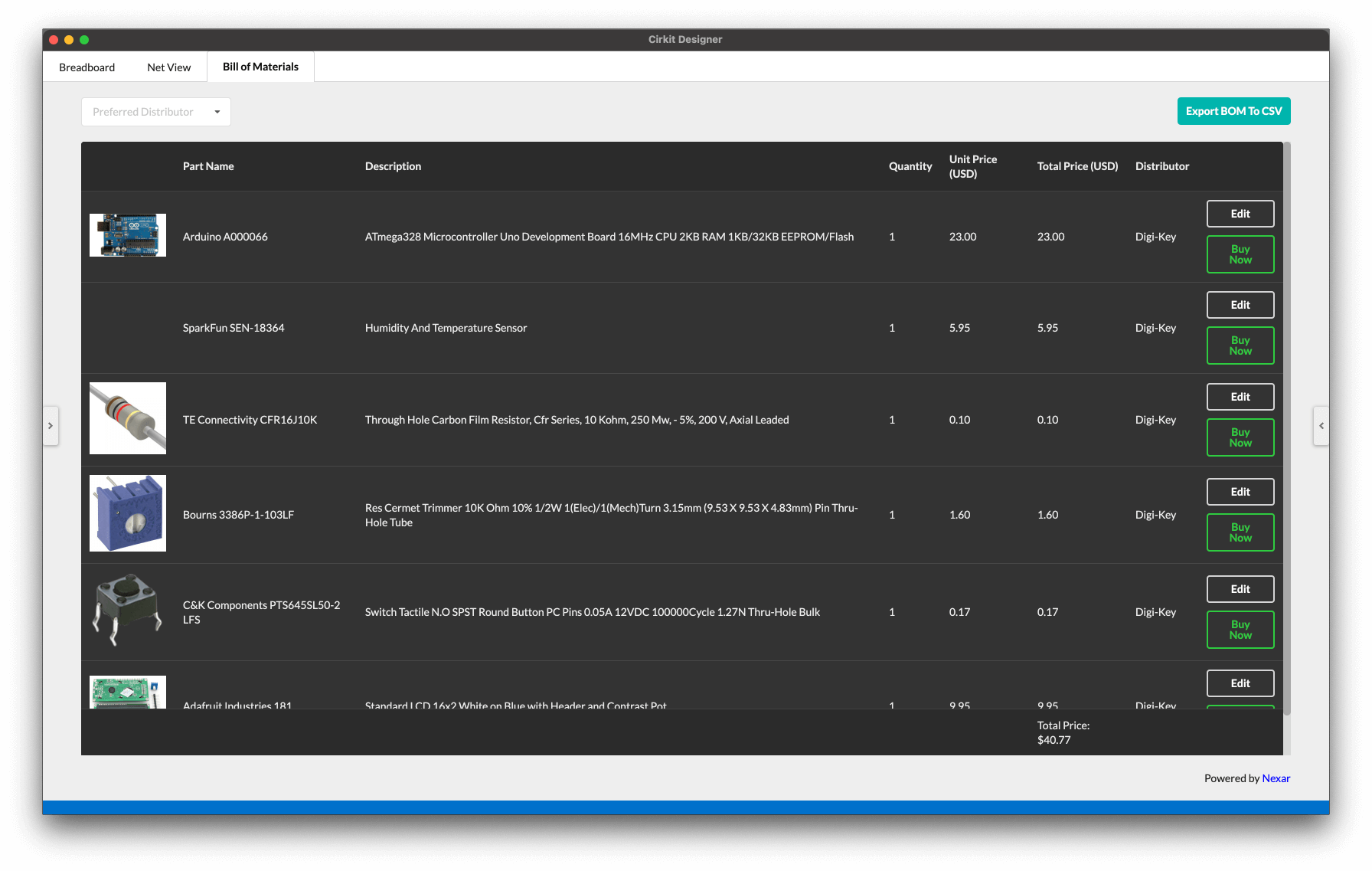Image resolution: width=1372 pixels, height=871 pixels.
Task: Click the carbon film resistor thumbnail
Action: [x=128, y=418]
